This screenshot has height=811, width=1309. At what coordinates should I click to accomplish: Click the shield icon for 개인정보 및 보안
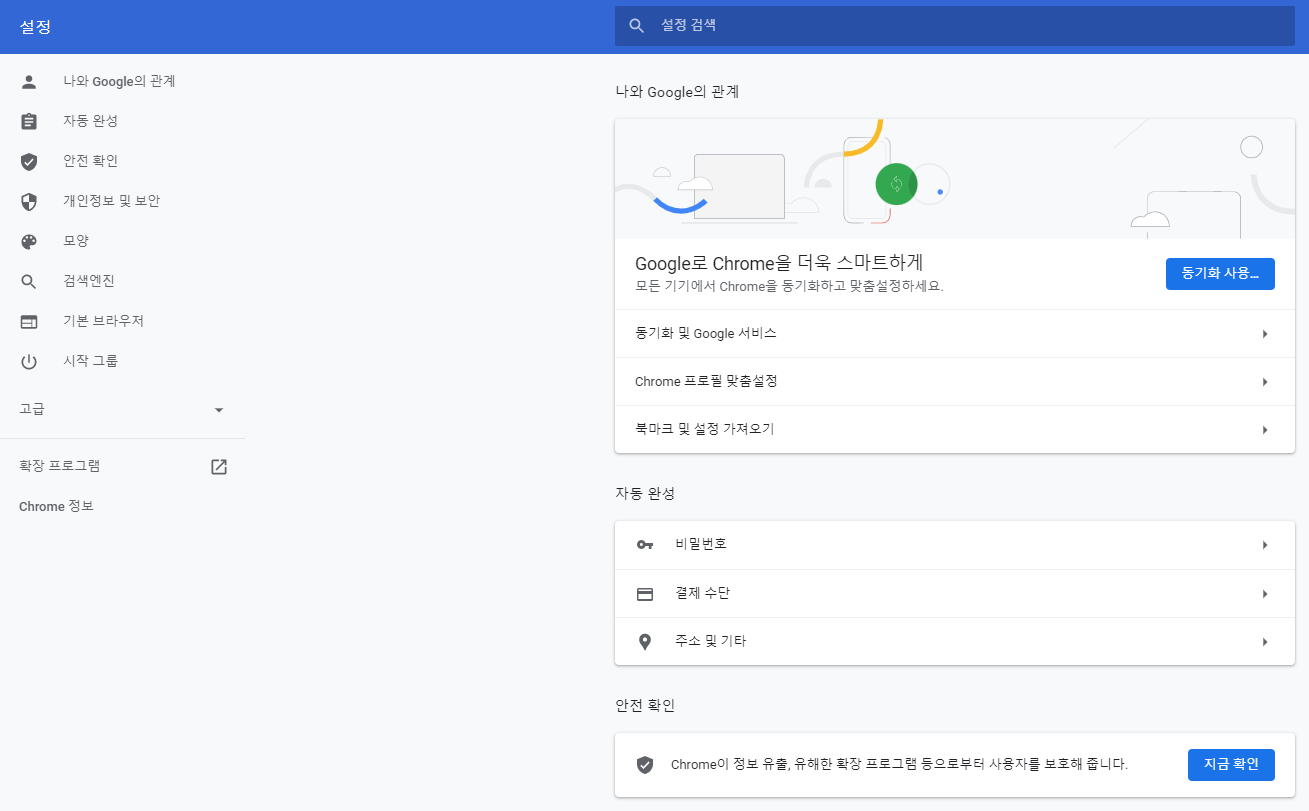[29, 201]
